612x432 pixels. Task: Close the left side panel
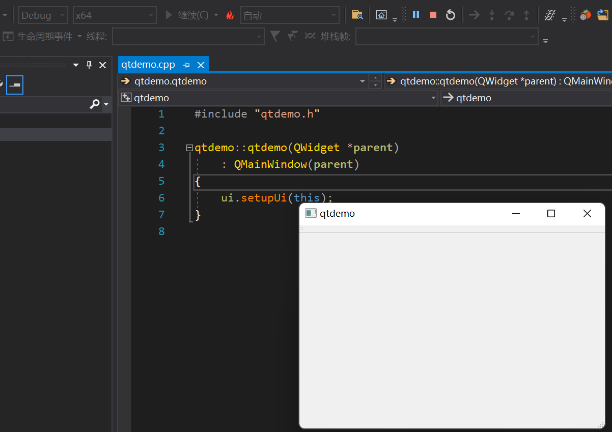coord(103,65)
